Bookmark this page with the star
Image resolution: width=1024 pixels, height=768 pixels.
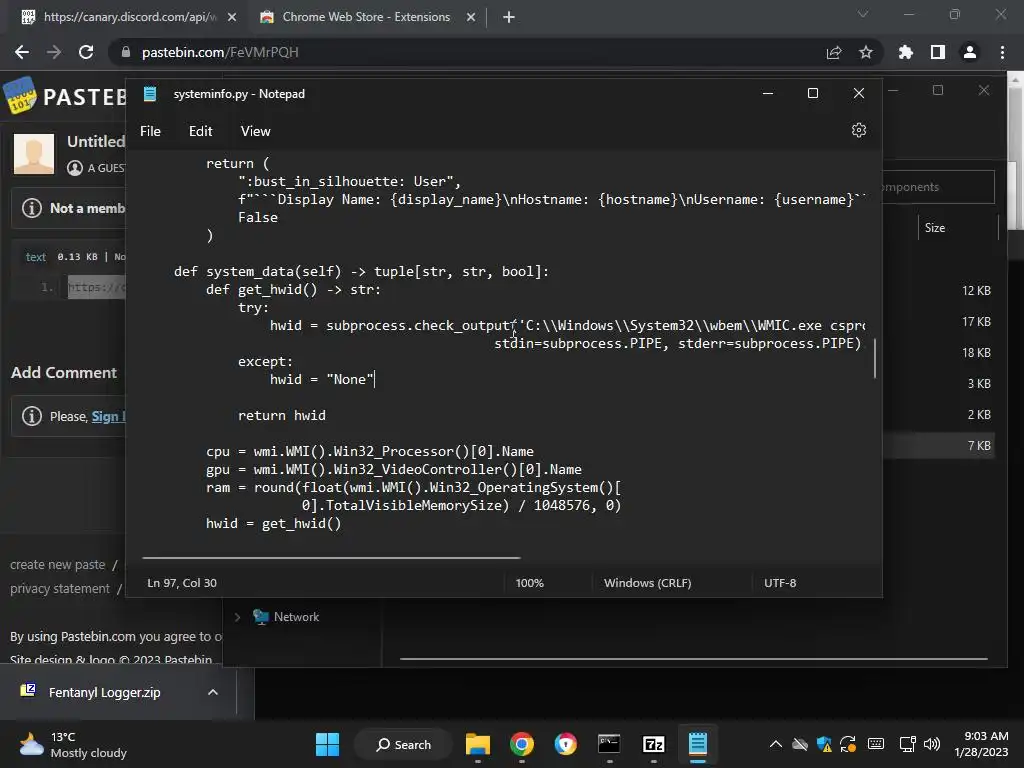pos(866,52)
